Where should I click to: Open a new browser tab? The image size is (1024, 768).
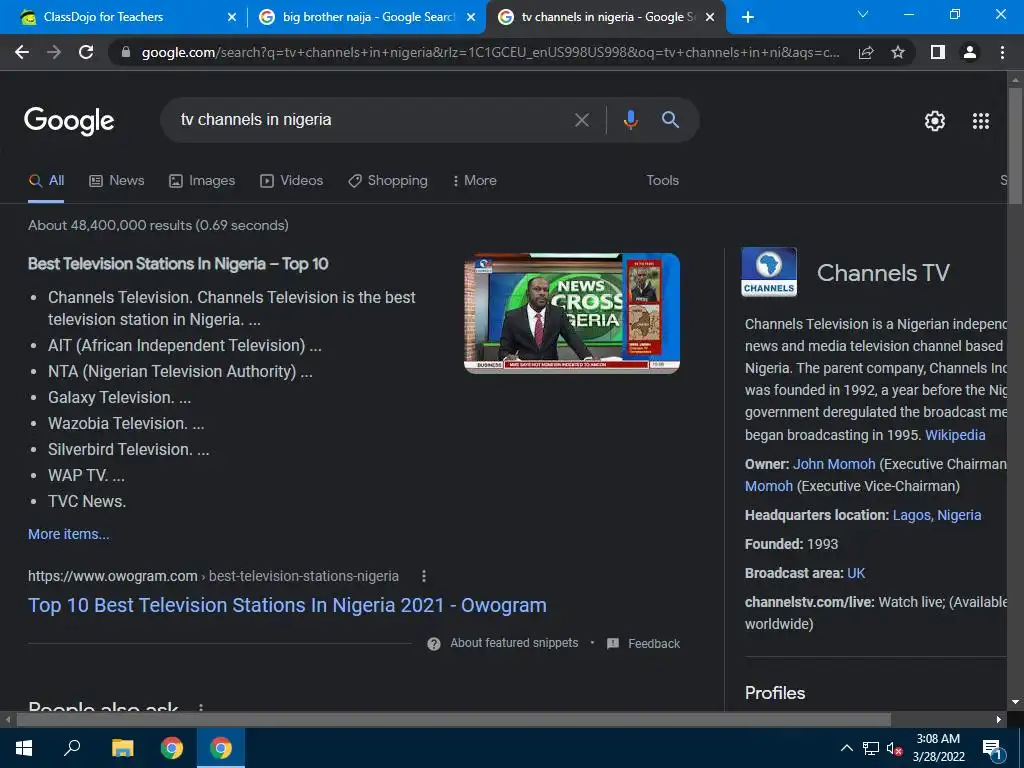pos(748,17)
